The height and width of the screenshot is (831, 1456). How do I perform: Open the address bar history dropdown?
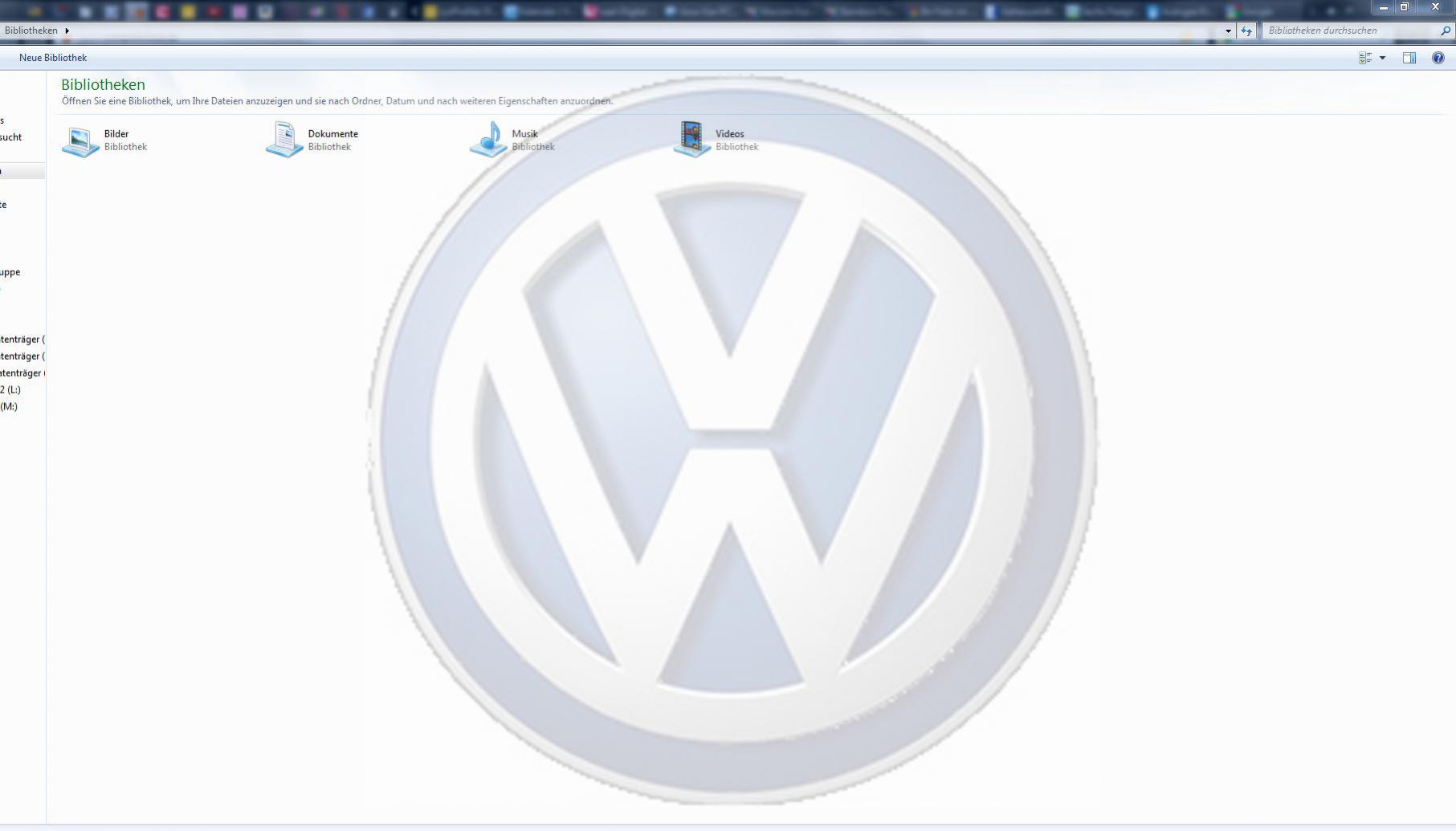1228,31
